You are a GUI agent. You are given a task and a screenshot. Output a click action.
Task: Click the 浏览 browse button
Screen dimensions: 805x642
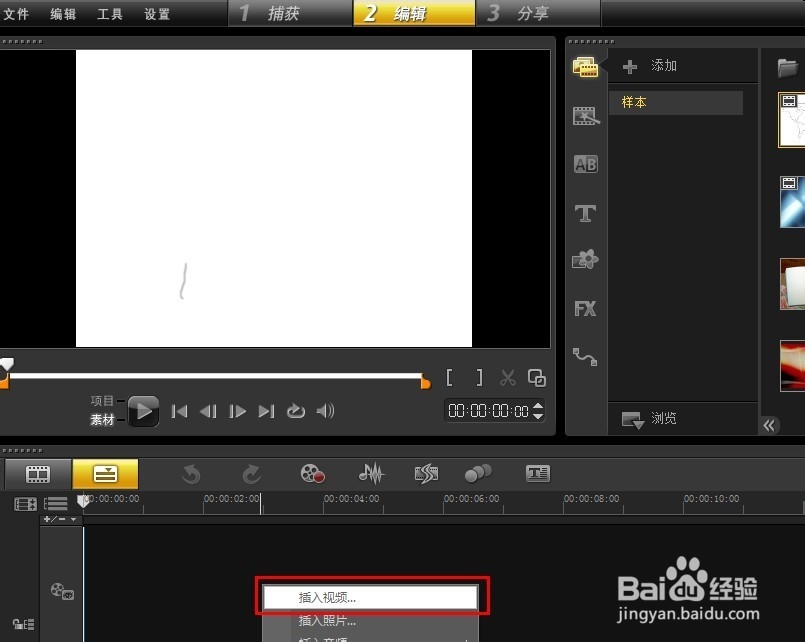point(649,419)
